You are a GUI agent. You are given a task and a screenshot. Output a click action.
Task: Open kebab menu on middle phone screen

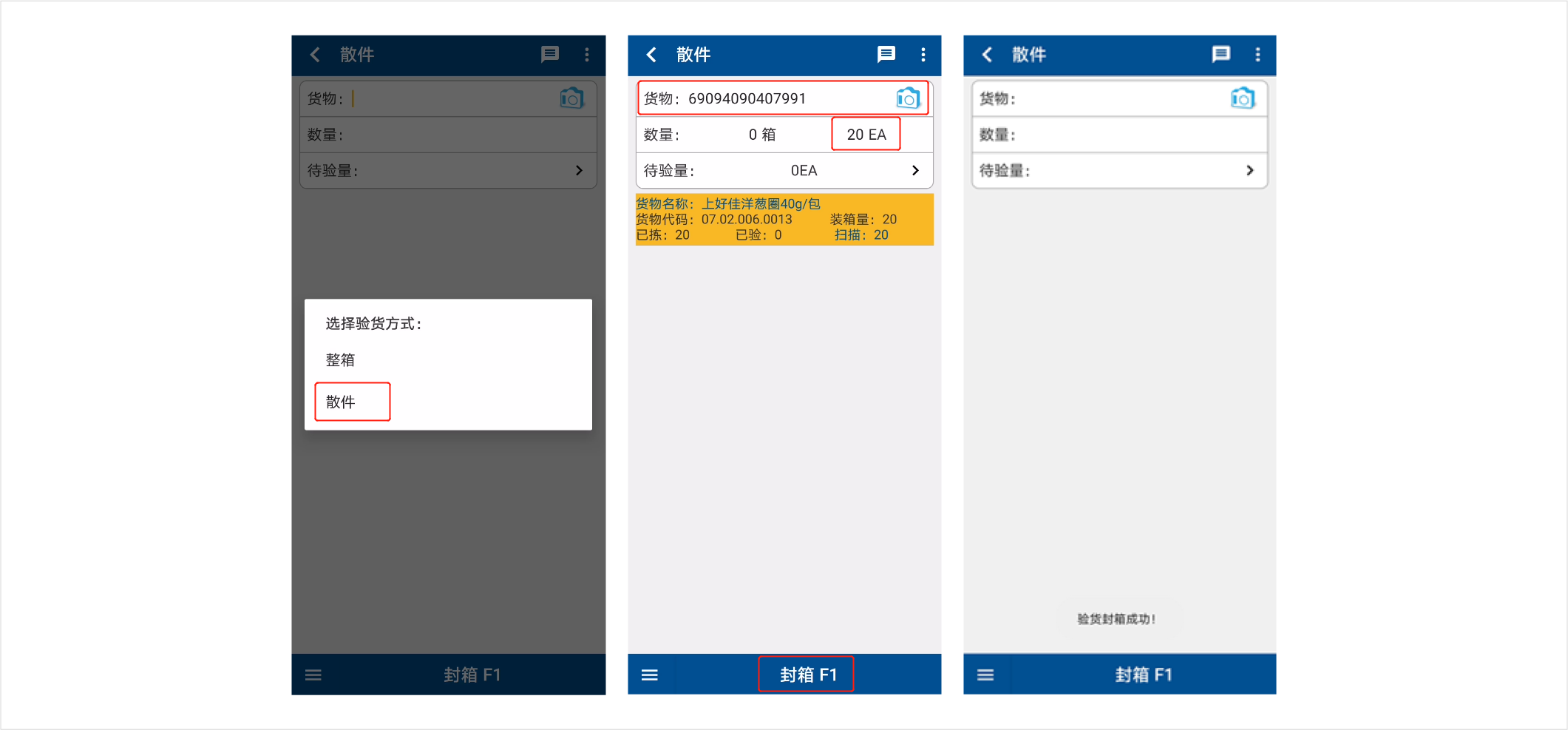click(x=923, y=55)
